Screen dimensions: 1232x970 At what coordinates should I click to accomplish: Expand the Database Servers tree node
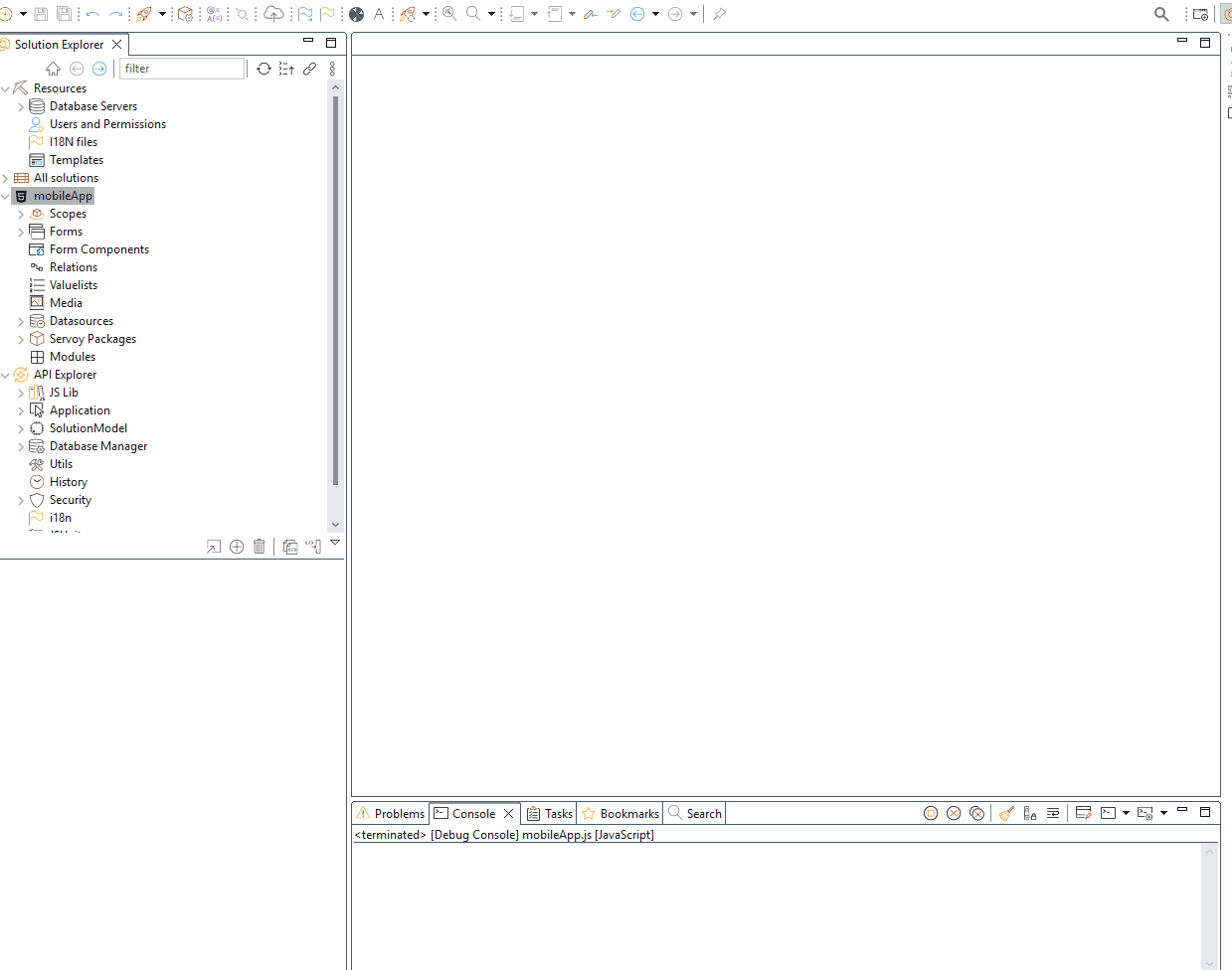[21, 106]
